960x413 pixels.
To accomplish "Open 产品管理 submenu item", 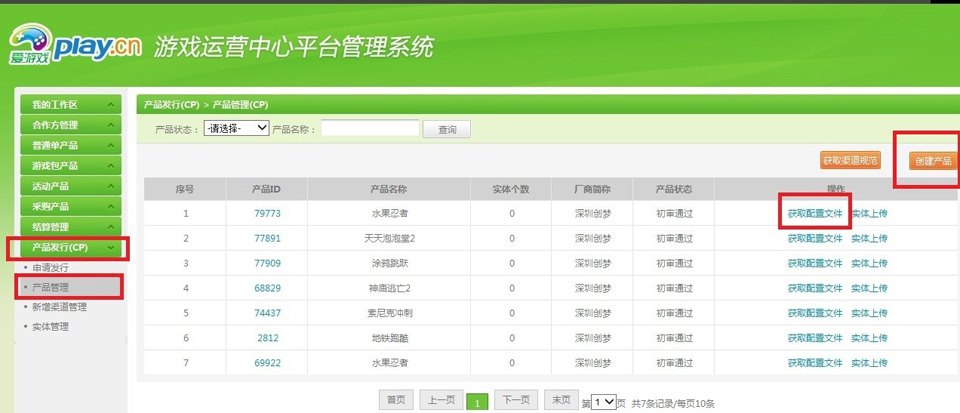I will tap(50, 287).
